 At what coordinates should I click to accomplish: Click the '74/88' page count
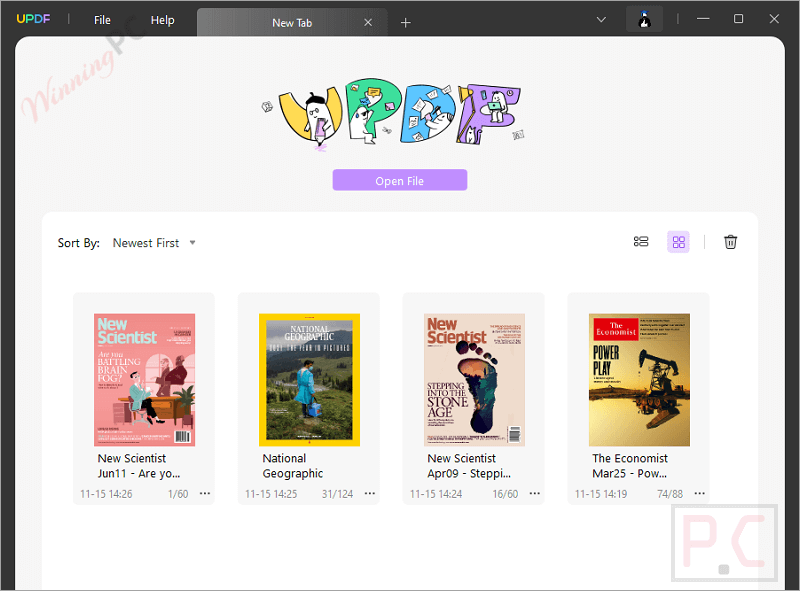pyautogui.click(x=670, y=494)
